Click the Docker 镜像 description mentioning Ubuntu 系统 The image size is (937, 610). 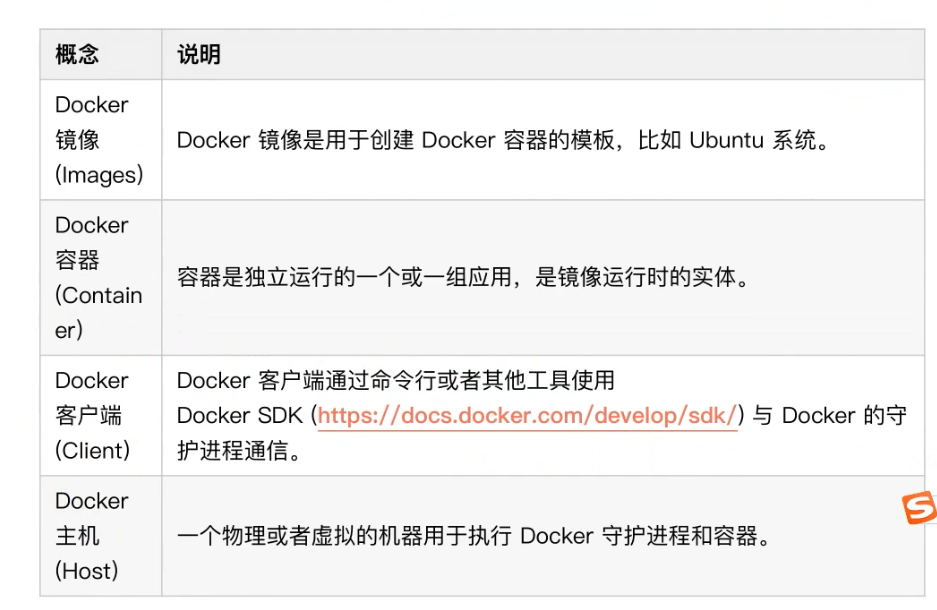[503, 140]
